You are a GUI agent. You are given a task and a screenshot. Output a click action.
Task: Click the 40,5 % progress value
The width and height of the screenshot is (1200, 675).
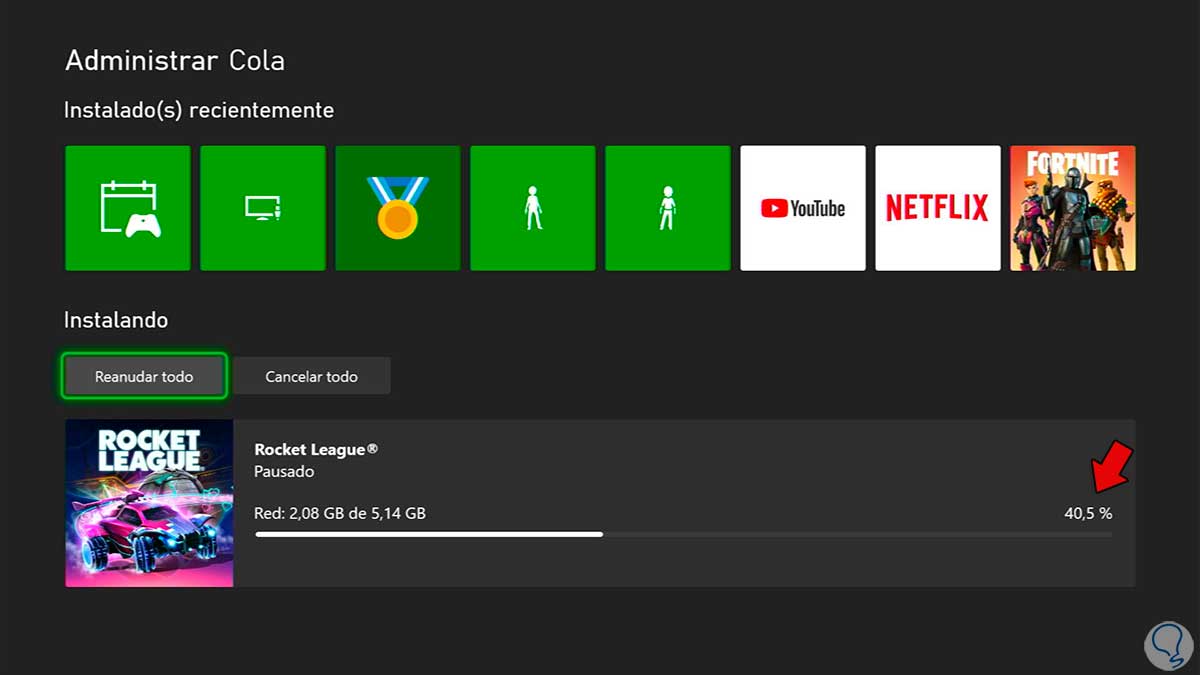[x=1088, y=513]
